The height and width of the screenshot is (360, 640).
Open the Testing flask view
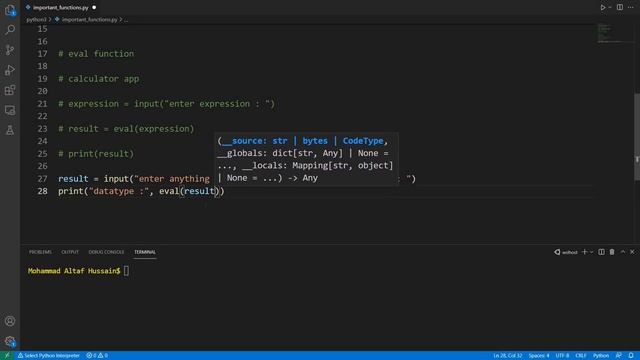pyautogui.click(x=10, y=130)
